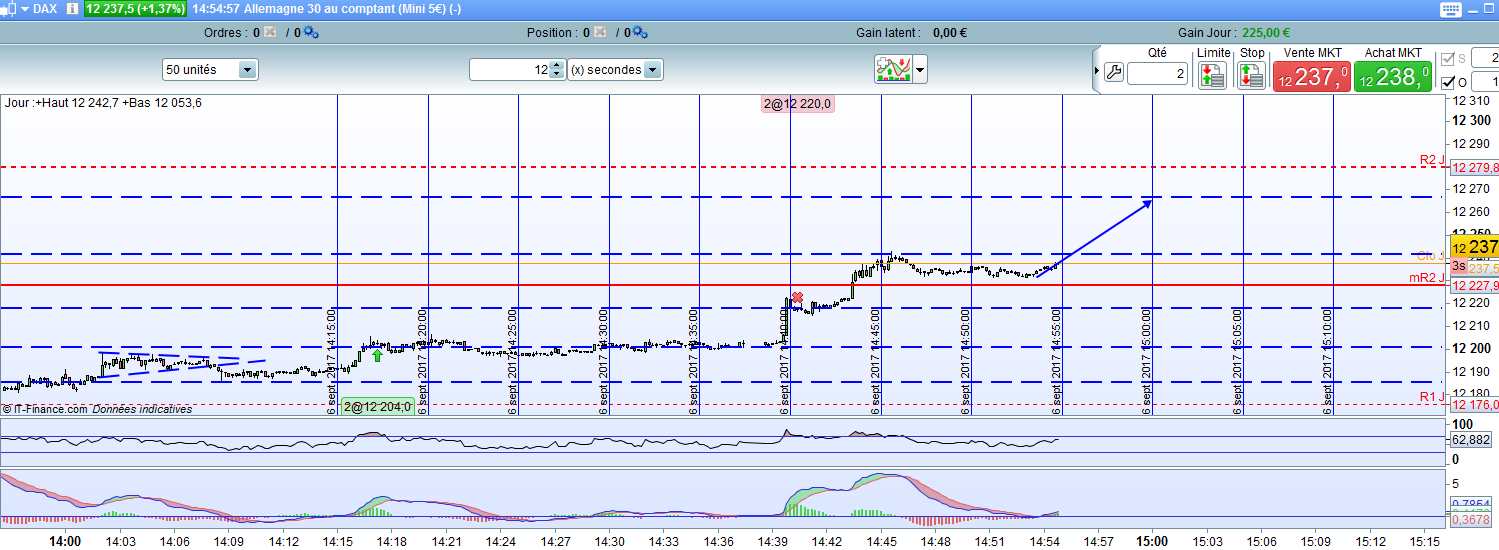Open the 50 unités dropdown
This screenshot has width=1499, height=550.
(x=210, y=70)
